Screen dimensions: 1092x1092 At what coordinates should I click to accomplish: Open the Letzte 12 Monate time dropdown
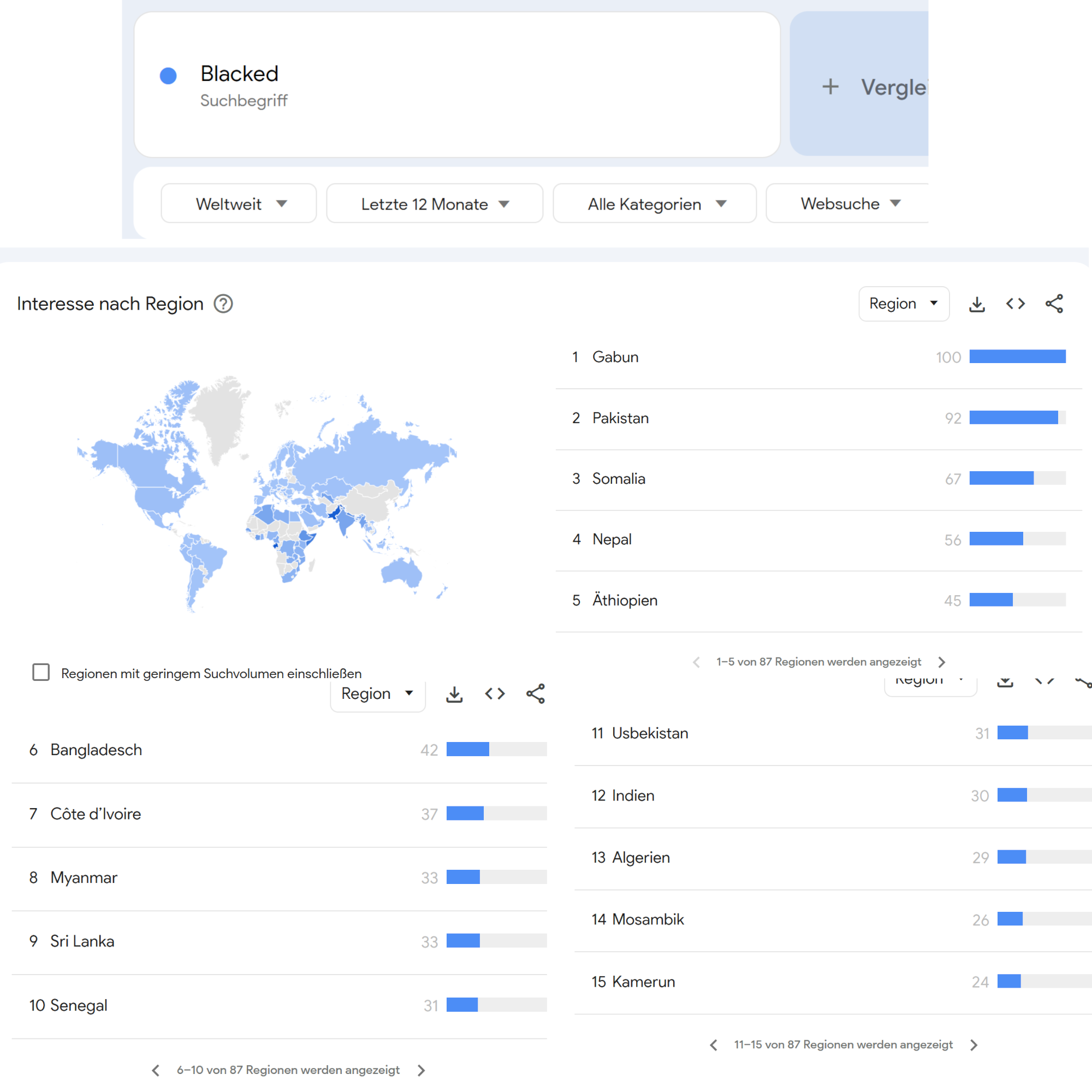[x=435, y=204]
